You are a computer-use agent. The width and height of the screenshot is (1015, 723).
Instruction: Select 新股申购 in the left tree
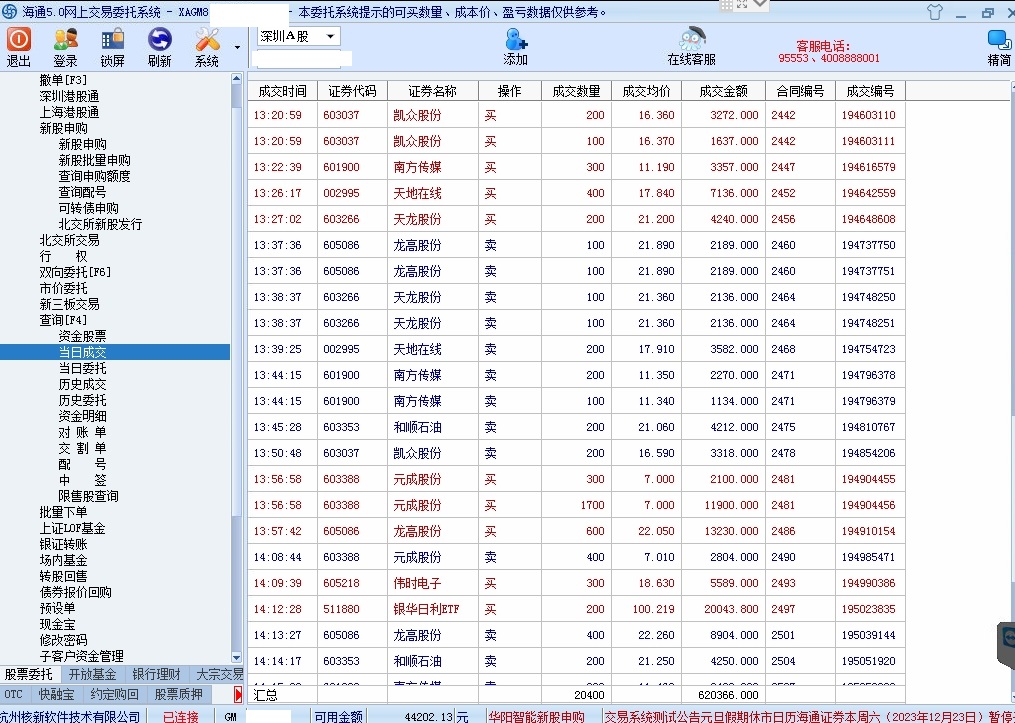point(64,128)
